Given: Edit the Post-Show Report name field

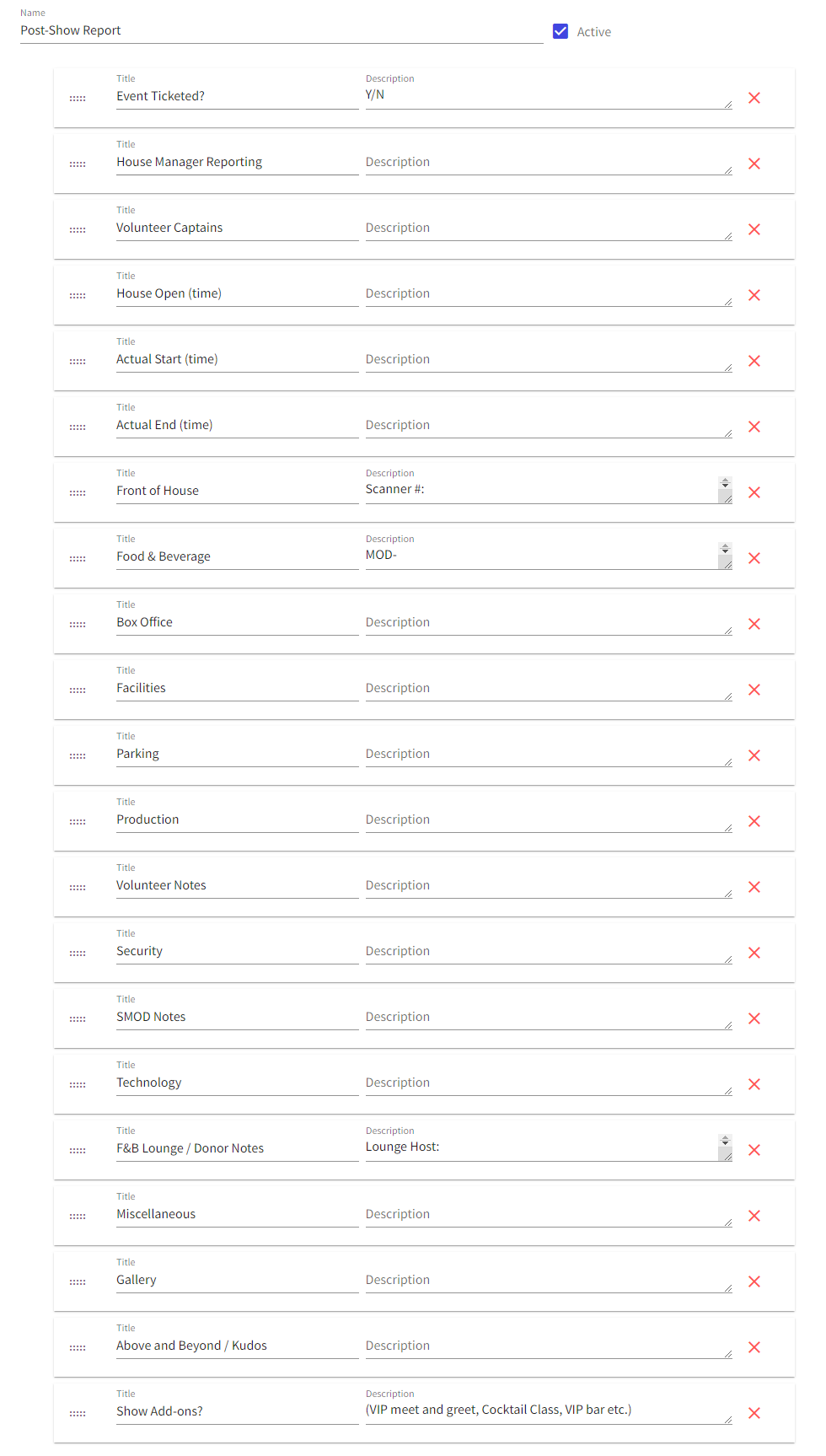Looking at the screenshot, I should (x=282, y=30).
